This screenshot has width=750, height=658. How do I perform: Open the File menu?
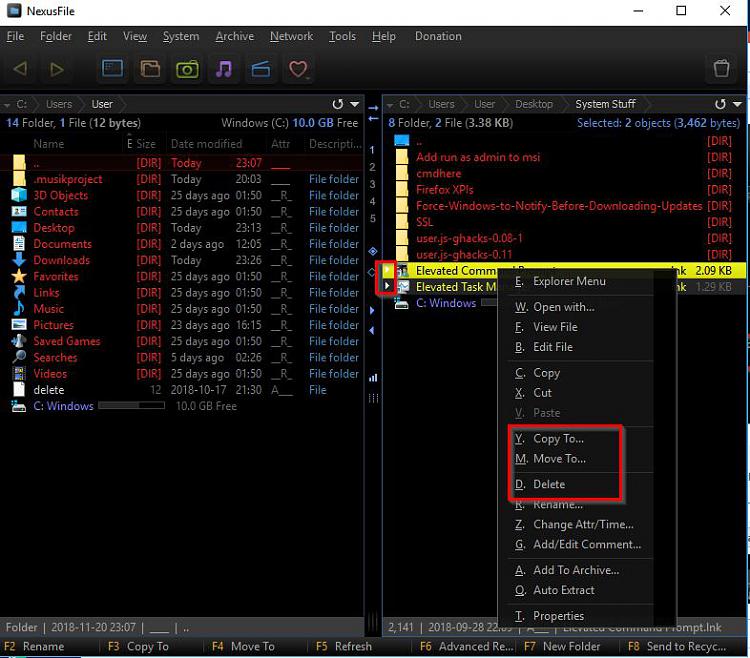click(x=15, y=36)
